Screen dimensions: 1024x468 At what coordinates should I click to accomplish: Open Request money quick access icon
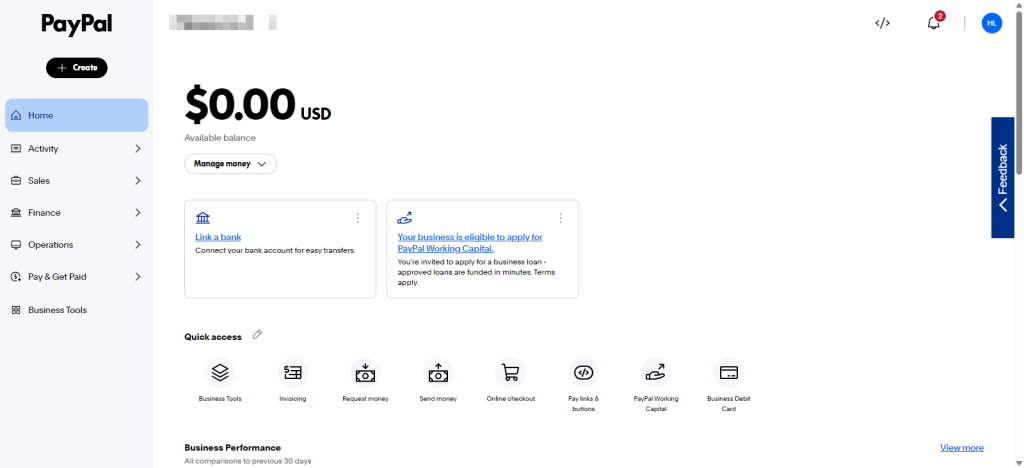click(x=365, y=373)
